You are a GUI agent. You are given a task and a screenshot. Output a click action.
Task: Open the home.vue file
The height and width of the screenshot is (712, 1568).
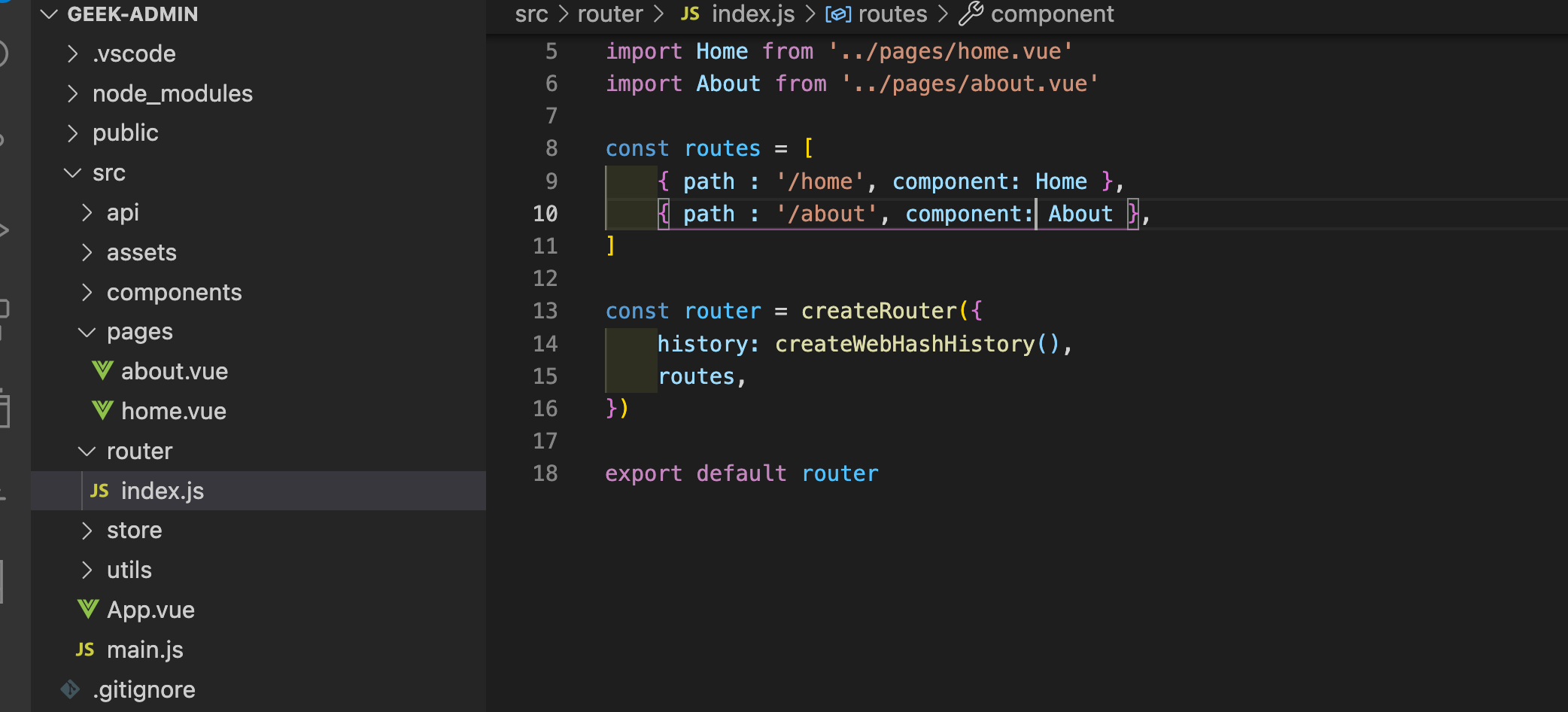pyautogui.click(x=174, y=411)
